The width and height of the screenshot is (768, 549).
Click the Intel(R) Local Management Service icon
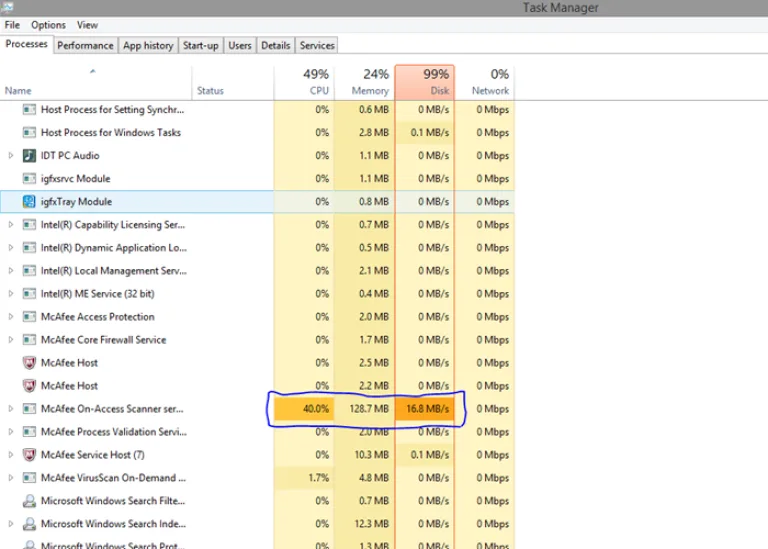pos(29,271)
